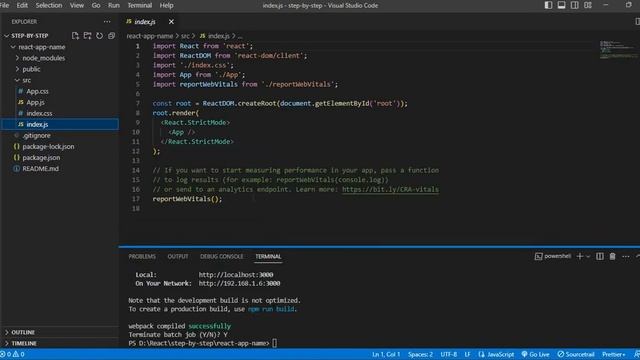The height and width of the screenshot is (360, 640).
Task: Click the editor minimap preview
Action: [x=618, y=50]
